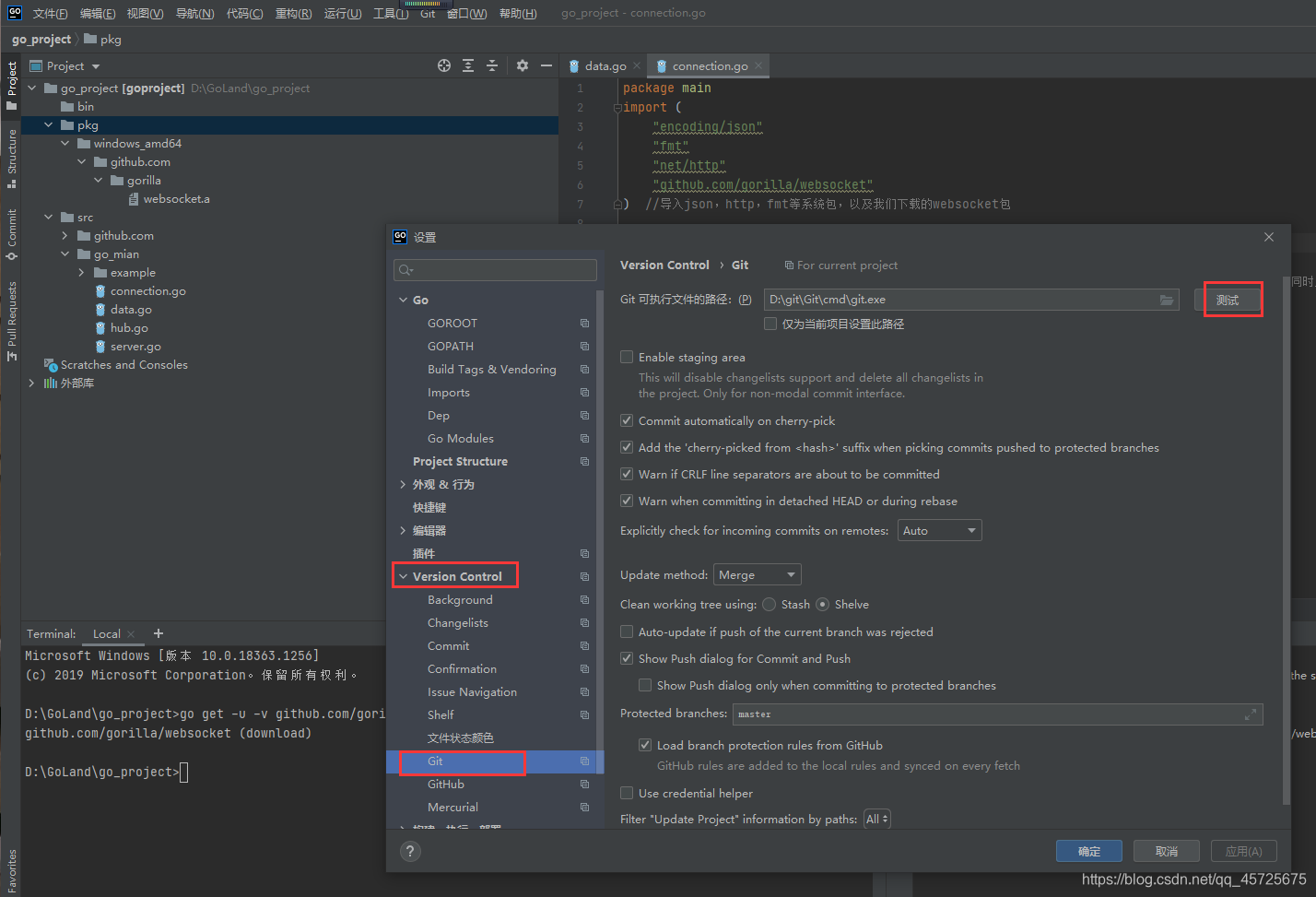
Task: Select Changelists in settings tree
Action: tap(458, 623)
